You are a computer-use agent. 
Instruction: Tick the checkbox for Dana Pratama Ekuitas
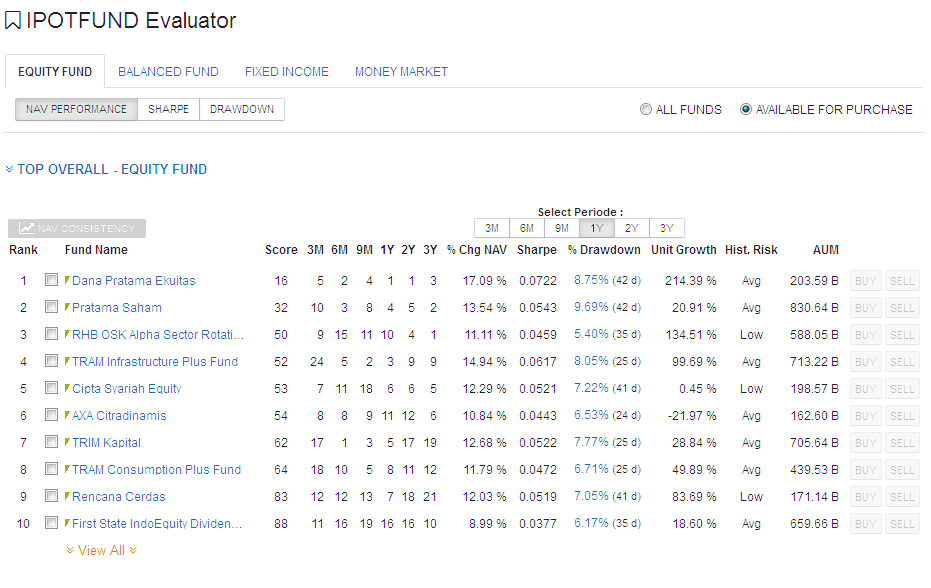coord(51,280)
